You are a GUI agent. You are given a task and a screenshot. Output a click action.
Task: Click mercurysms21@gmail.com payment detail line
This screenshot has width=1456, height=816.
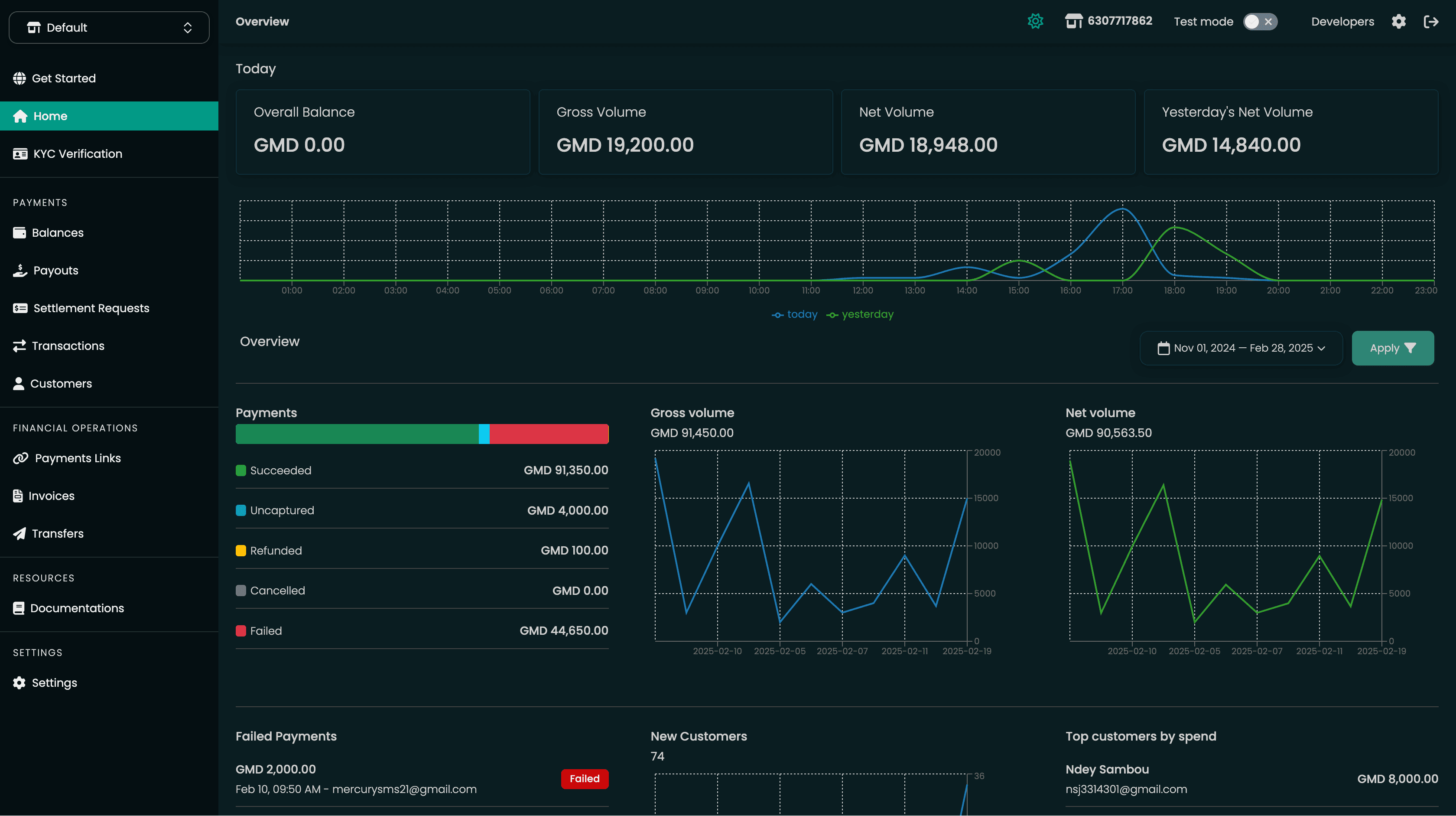(x=356, y=790)
